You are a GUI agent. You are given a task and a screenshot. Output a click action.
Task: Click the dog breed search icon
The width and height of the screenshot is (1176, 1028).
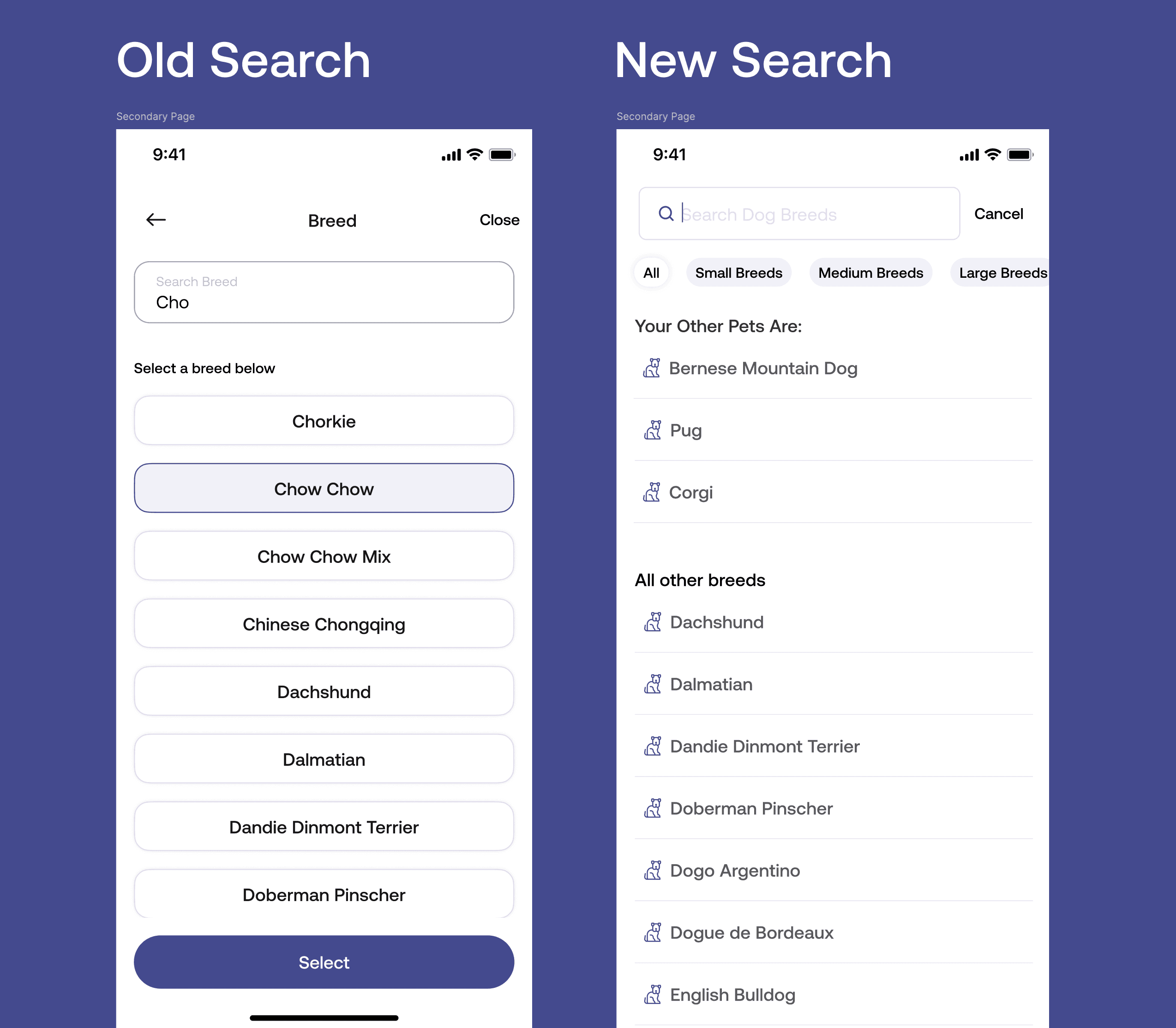(x=665, y=213)
